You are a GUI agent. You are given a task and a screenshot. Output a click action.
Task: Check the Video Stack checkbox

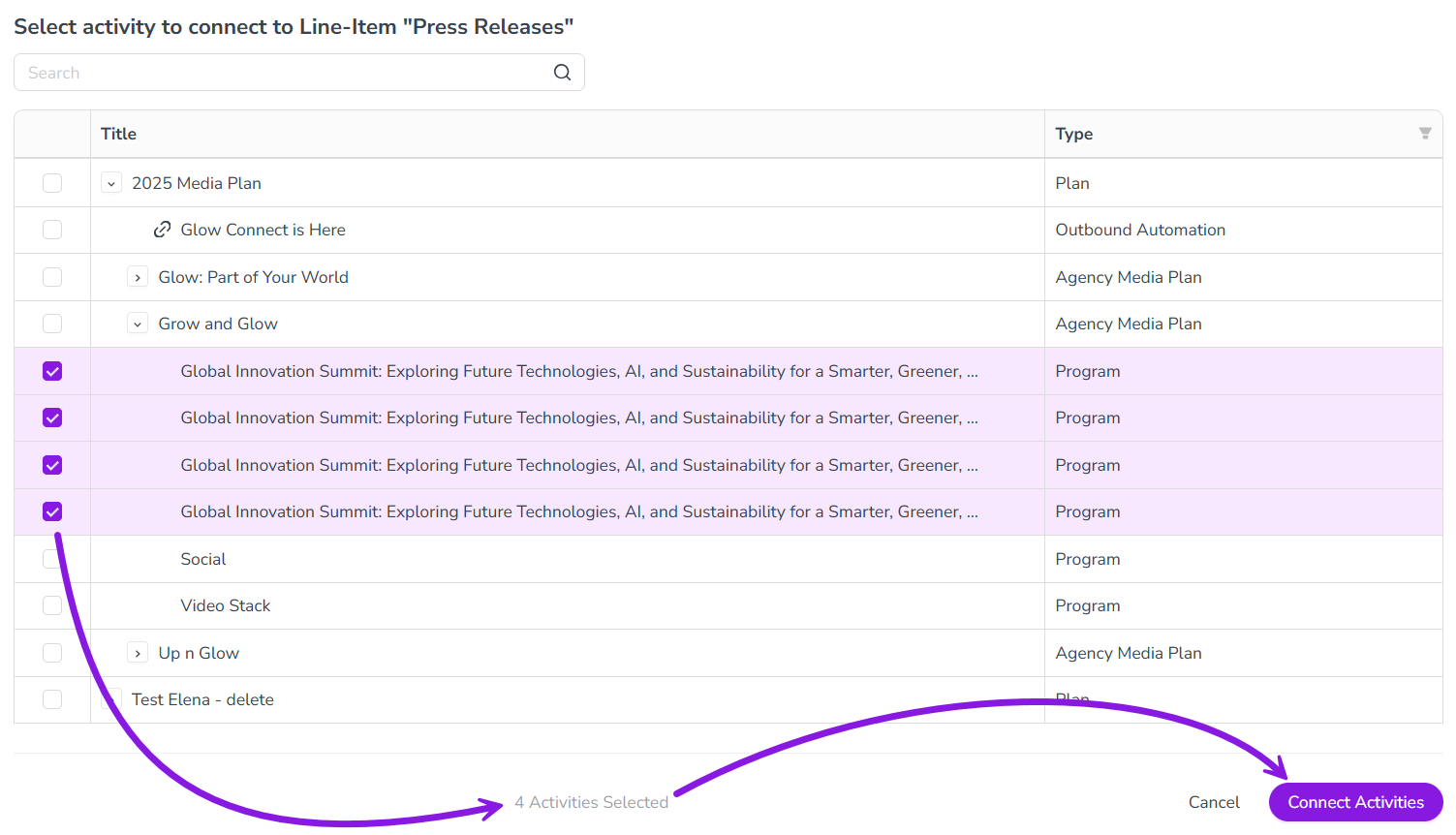coord(52,605)
